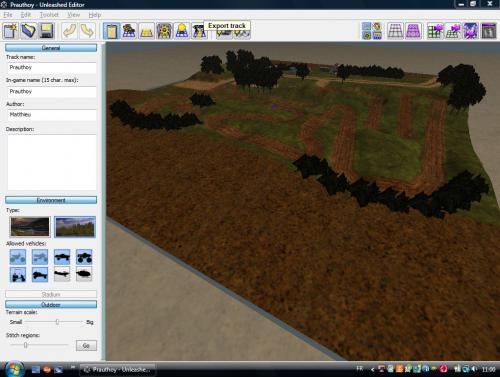This screenshot has height=377, width=500.
Task: Expand the Stadium section header
Action: point(51,294)
